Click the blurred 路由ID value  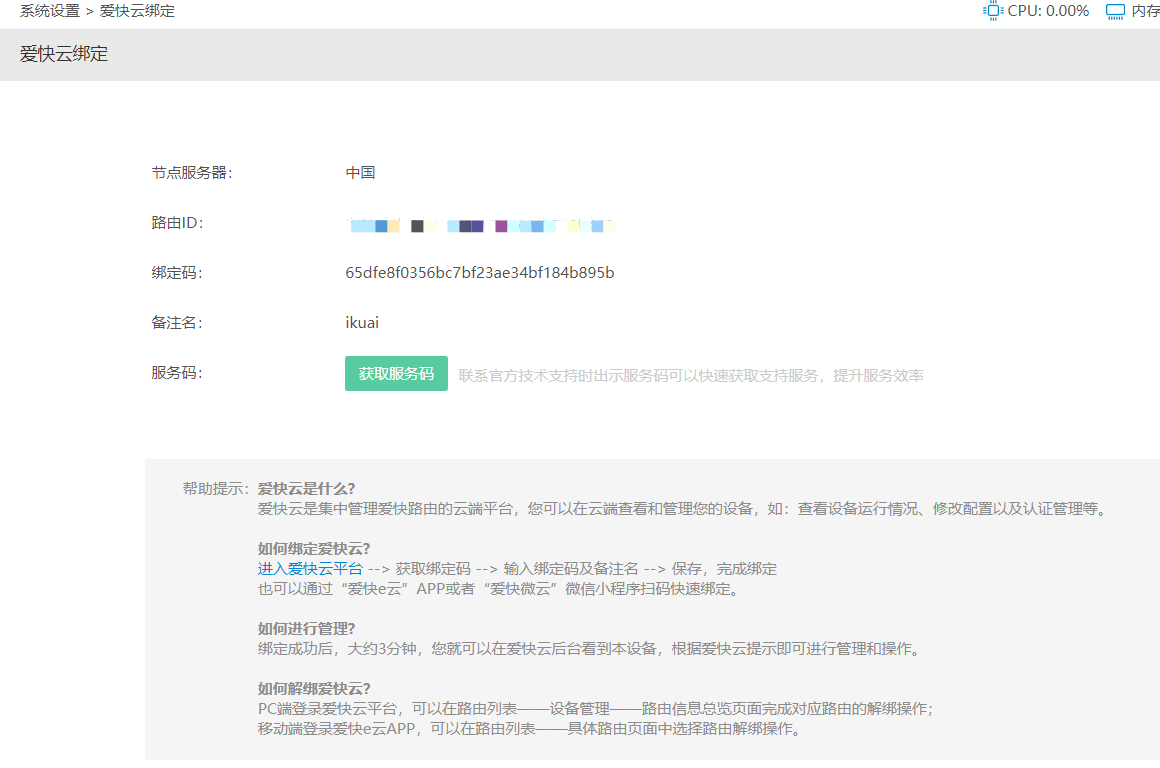[x=481, y=225]
